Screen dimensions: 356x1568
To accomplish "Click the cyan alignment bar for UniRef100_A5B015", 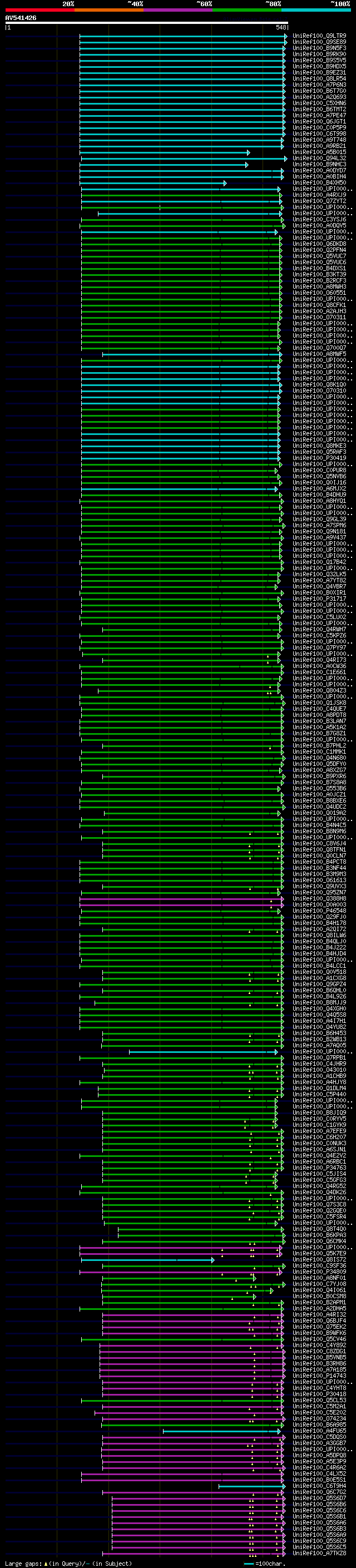I will (x=165, y=152).
